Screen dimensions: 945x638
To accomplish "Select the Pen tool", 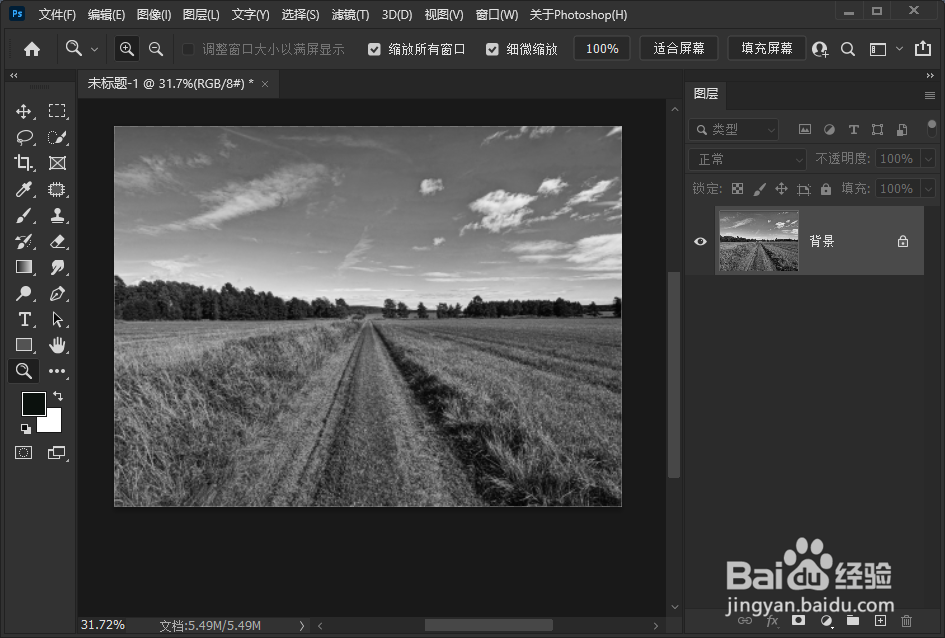I will point(57,293).
